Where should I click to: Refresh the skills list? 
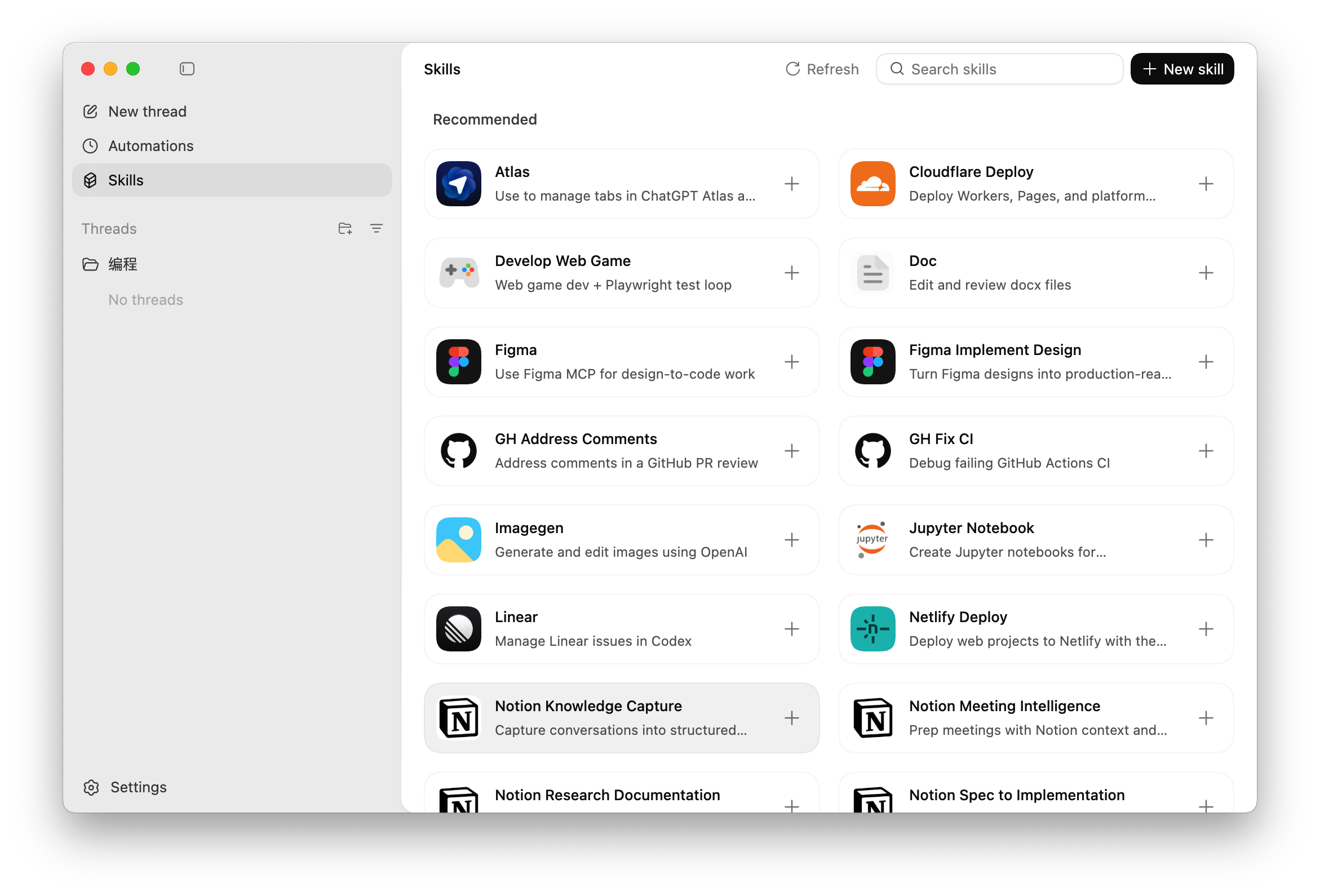(x=821, y=69)
